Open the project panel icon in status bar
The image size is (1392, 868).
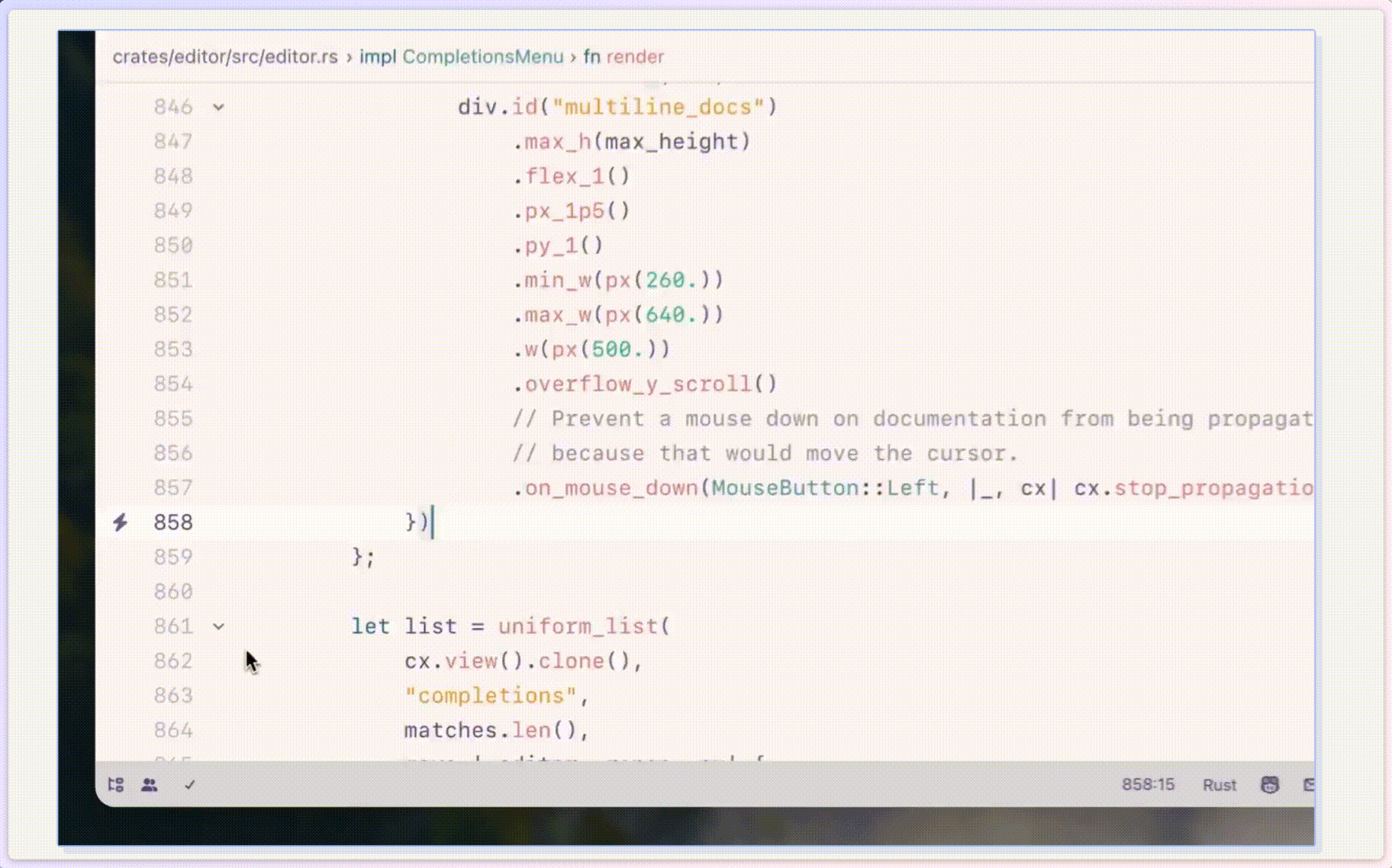tap(116, 784)
